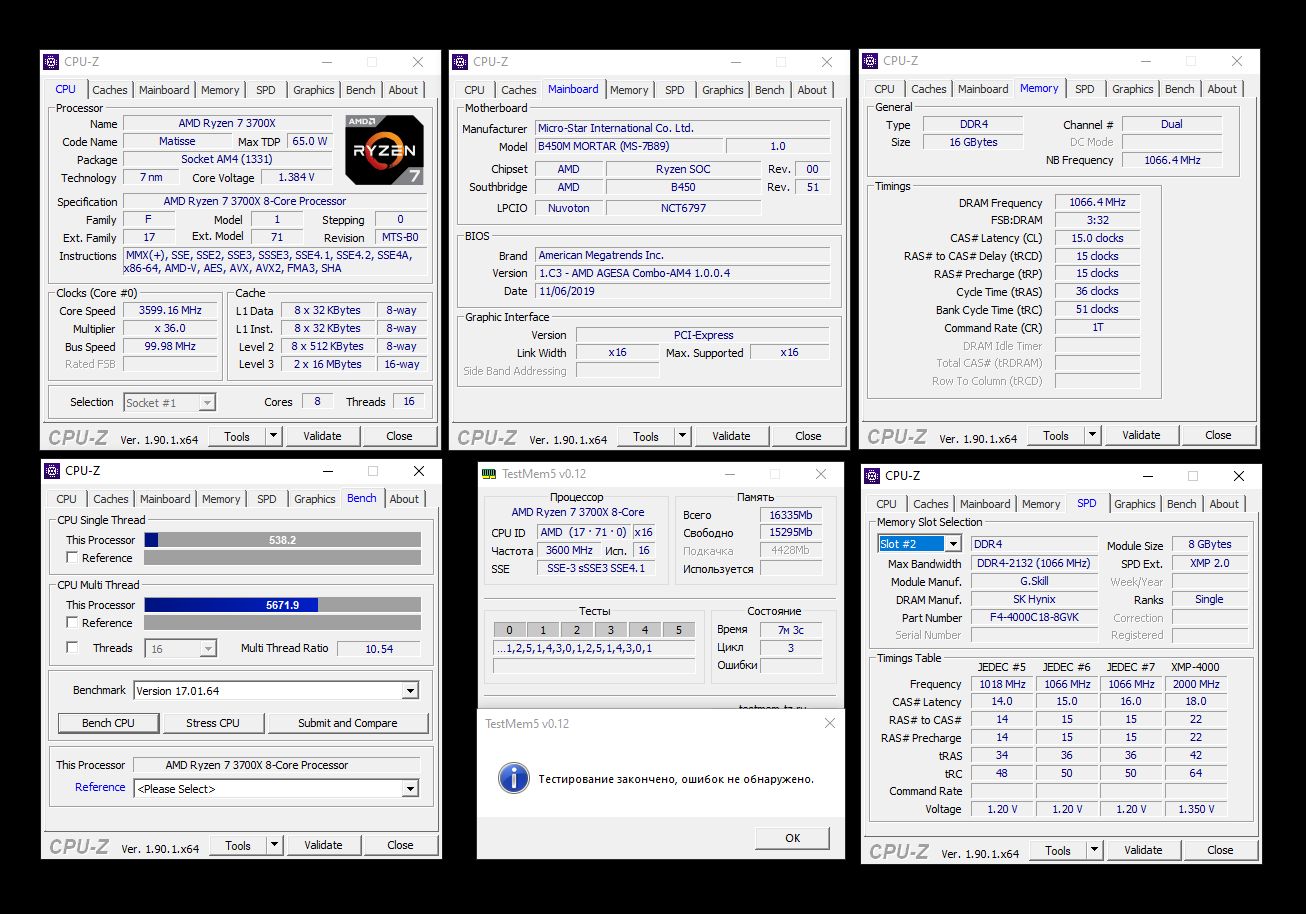This screenshot has height=914, width=1306.
Task: Click the Bench CPU button
Action: [x=108, y=723]
